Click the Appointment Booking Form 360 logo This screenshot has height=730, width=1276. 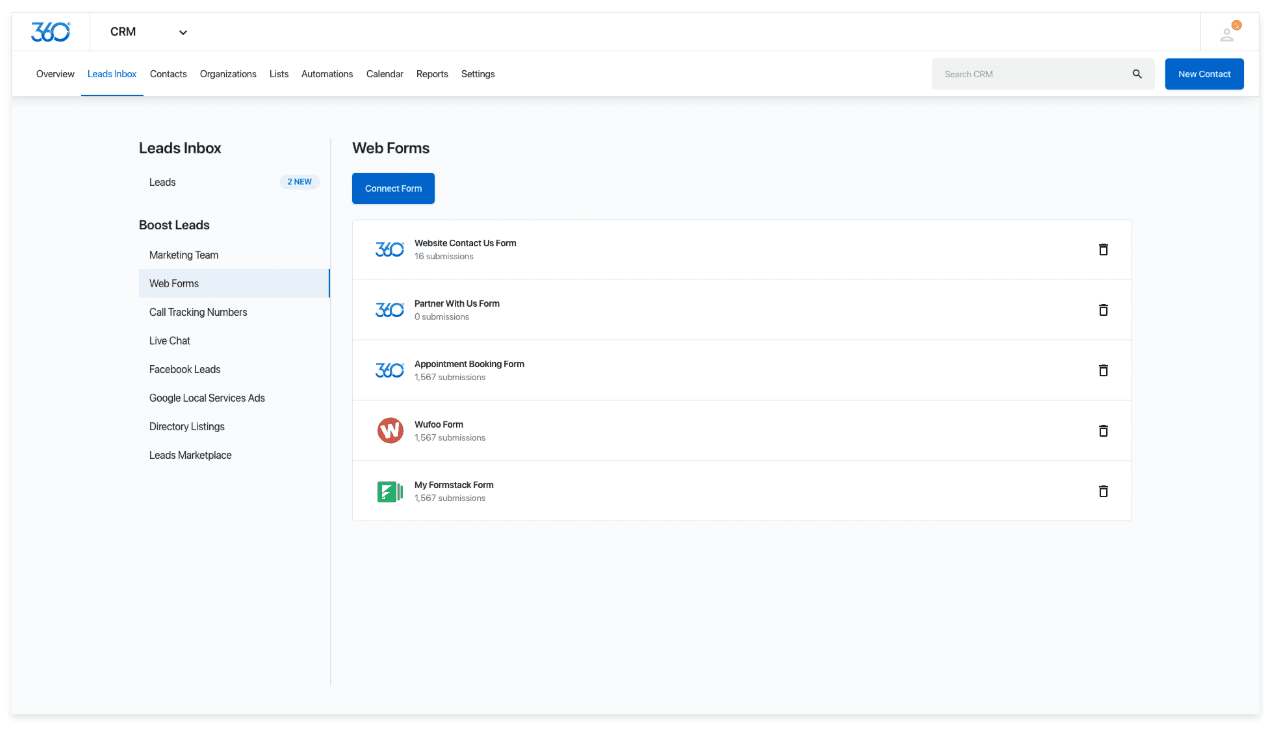389,370
